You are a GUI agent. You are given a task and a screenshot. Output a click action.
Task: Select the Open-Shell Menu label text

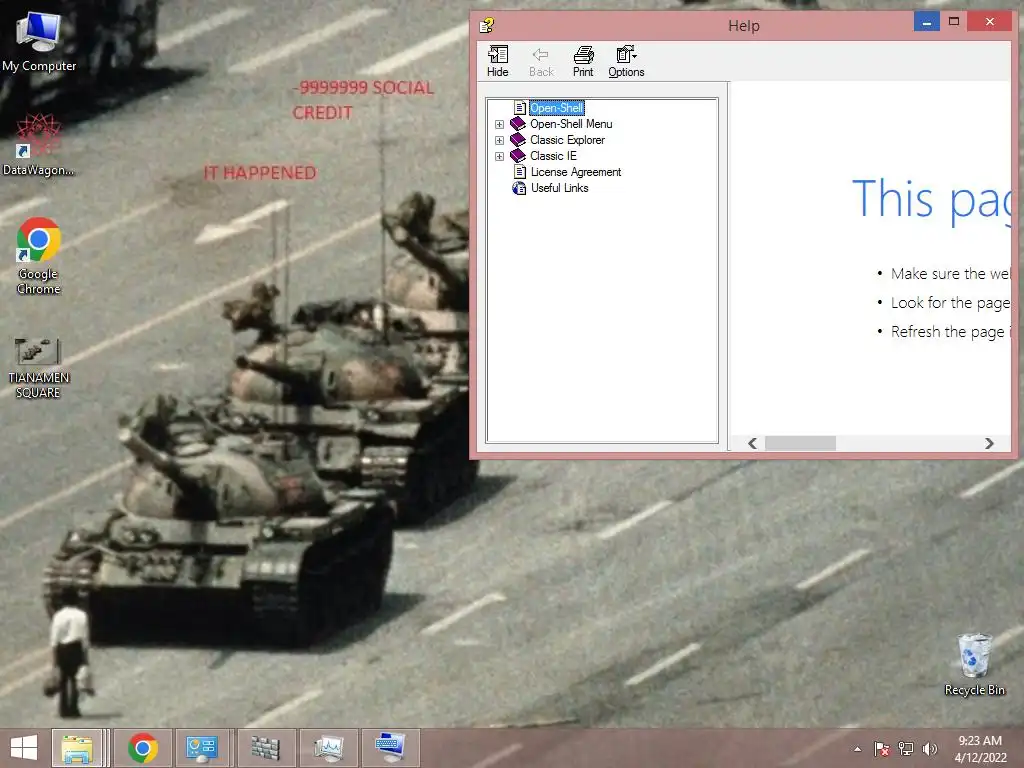571,123
